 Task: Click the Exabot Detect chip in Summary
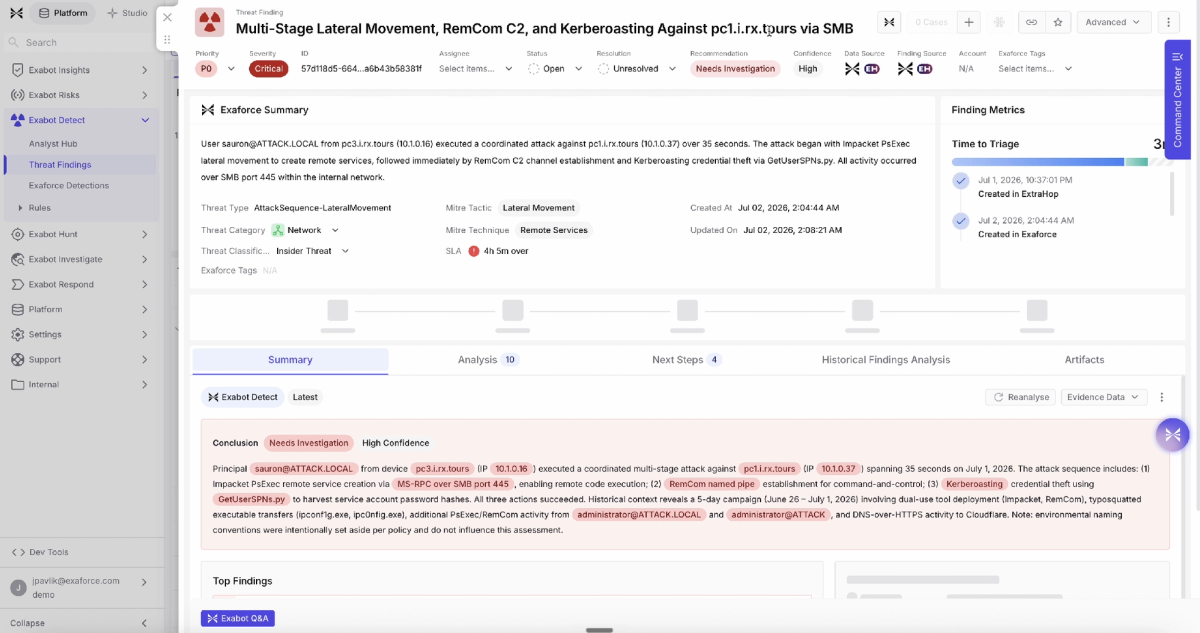pos(242,397)
